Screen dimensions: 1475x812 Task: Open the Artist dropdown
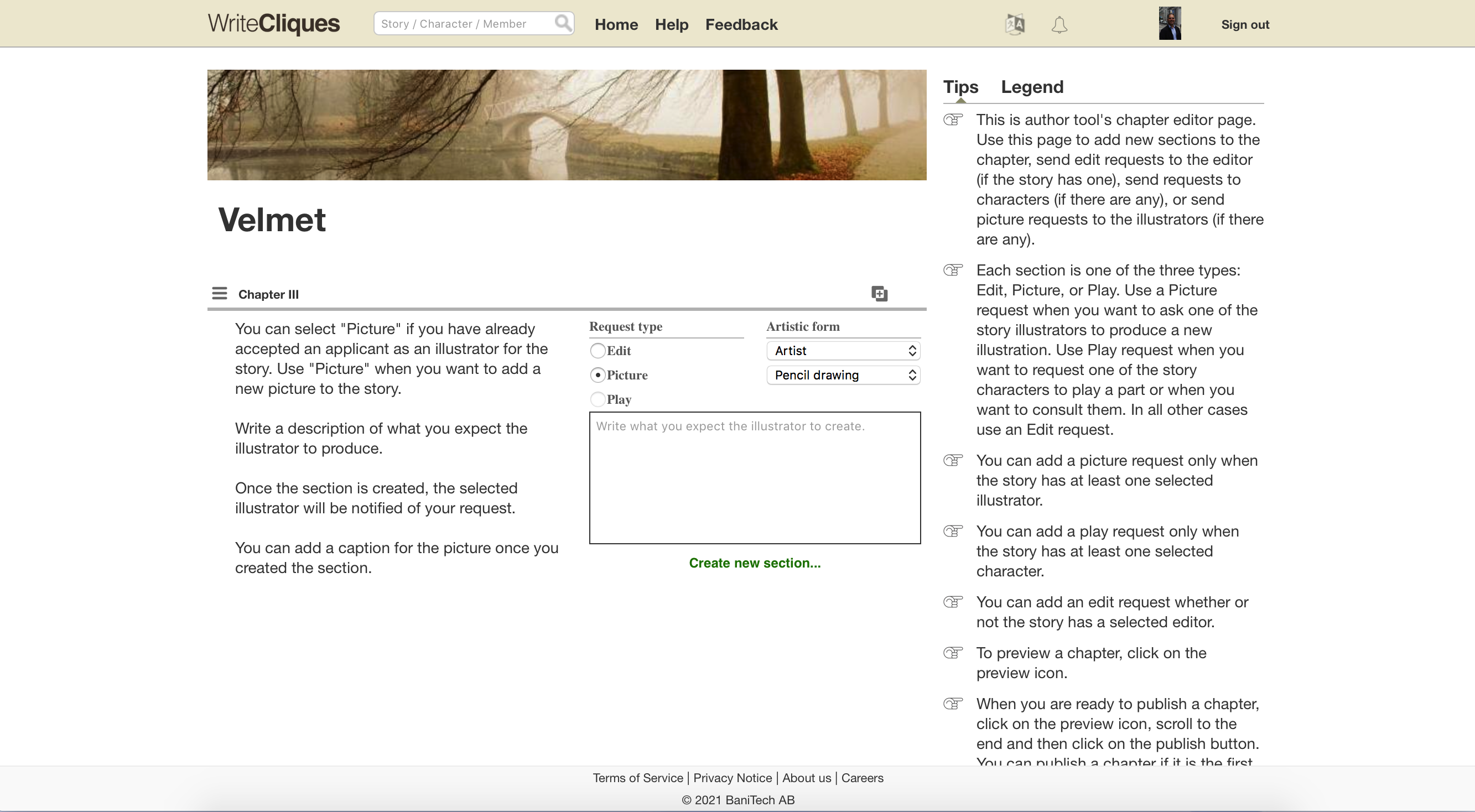tap(843, 351)
